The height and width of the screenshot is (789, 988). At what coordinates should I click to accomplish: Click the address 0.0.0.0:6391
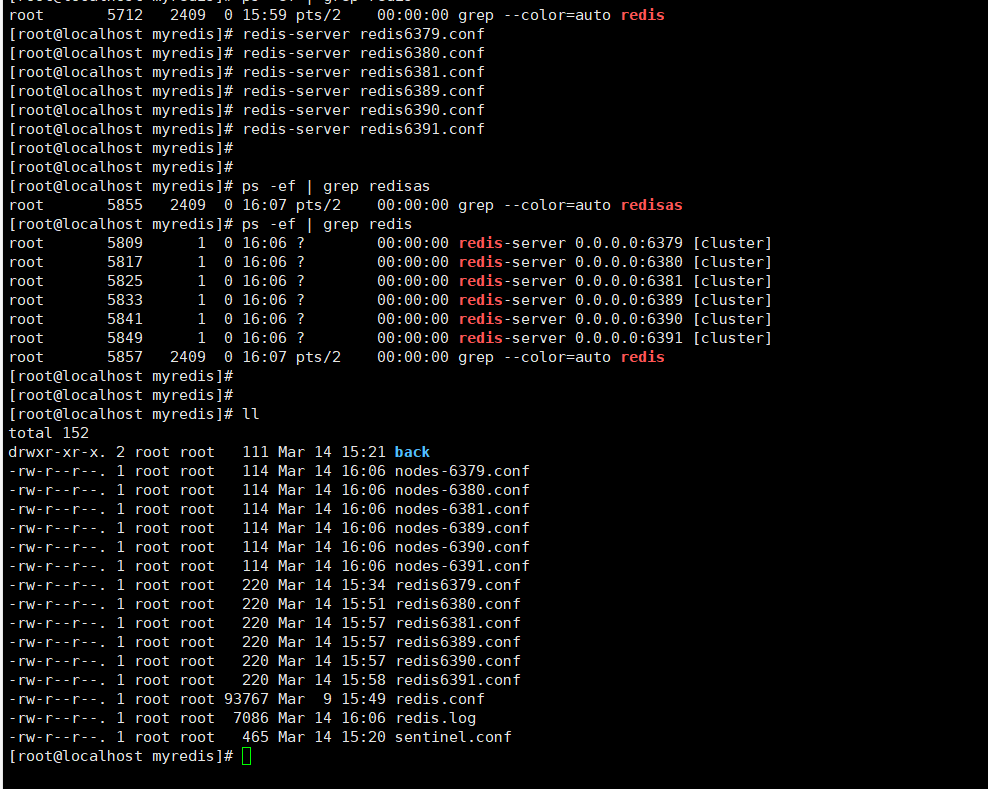pos(629,338)
